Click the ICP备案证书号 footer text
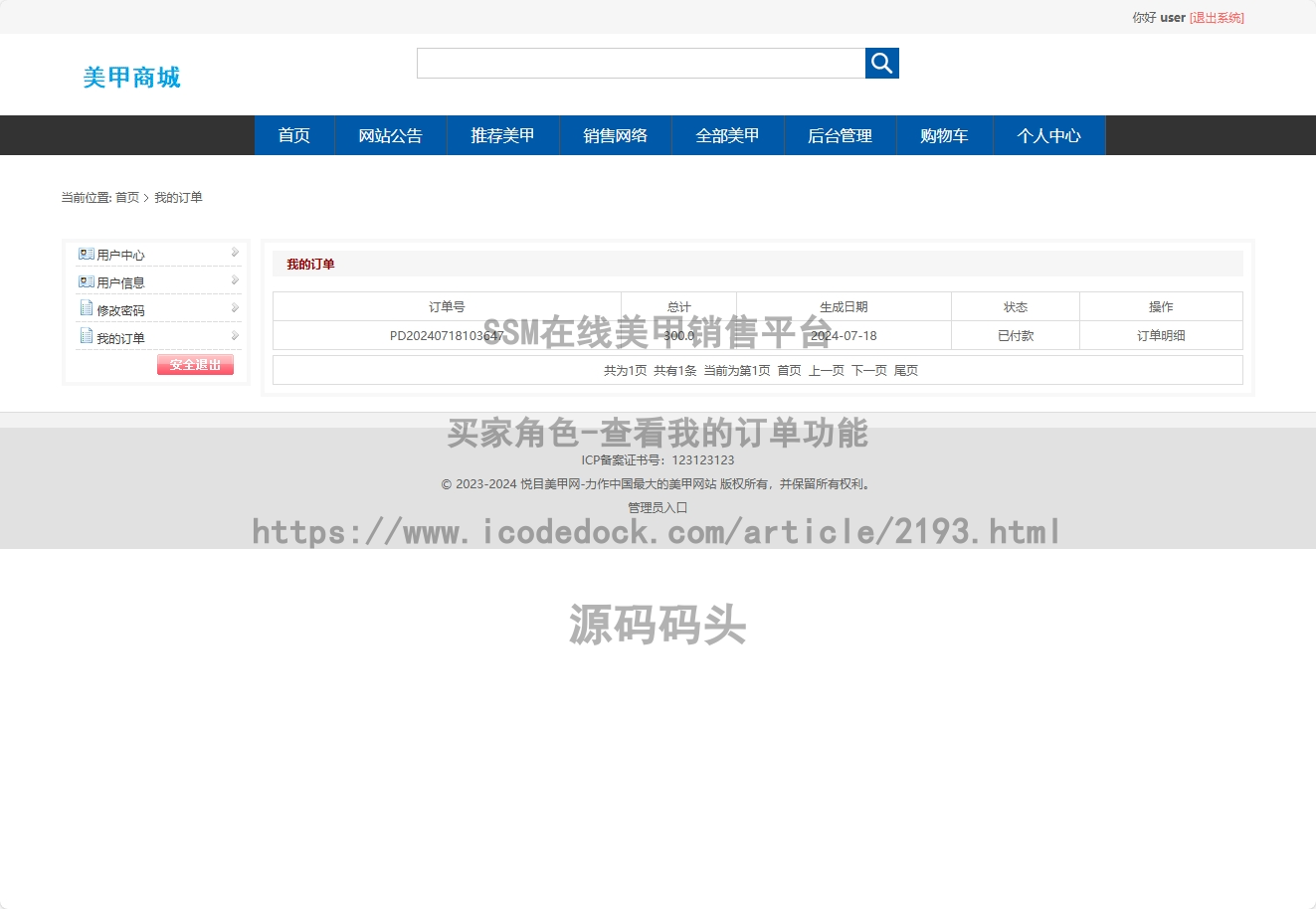This screenshot has width=1316, height=909. pos(658,460)
